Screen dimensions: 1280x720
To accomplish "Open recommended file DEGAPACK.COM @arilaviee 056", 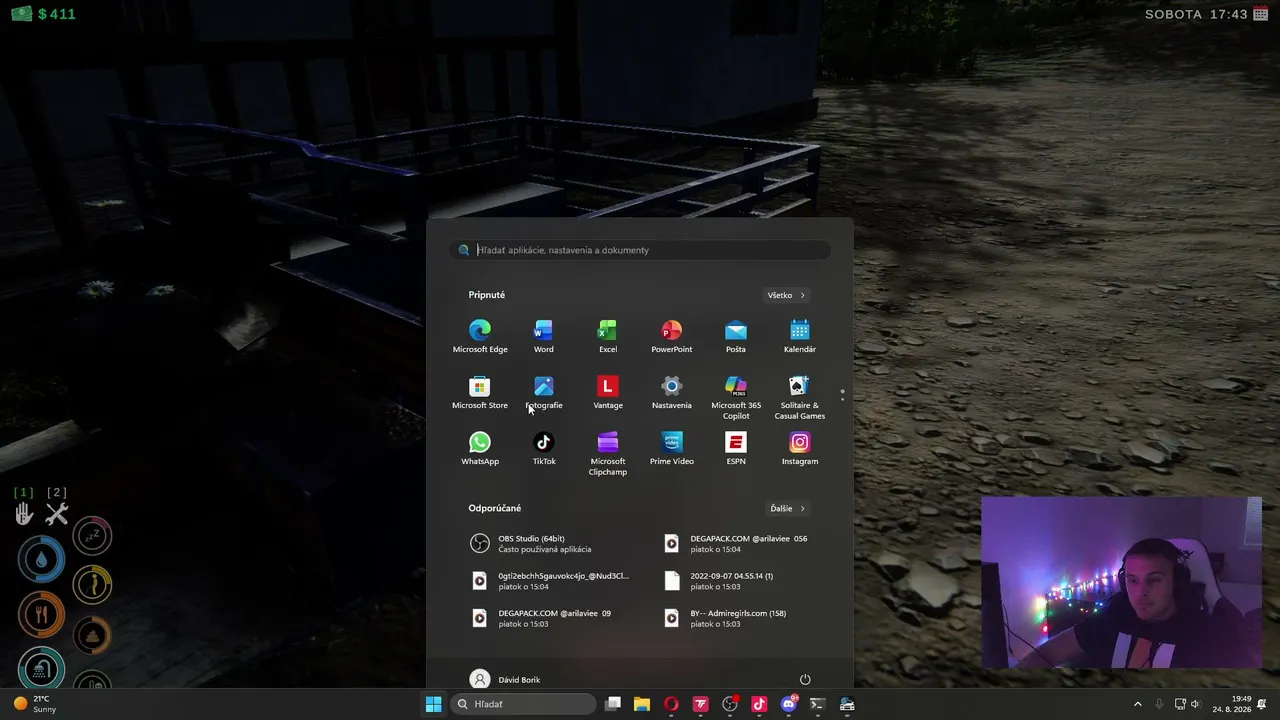I will tap(736, 543).
